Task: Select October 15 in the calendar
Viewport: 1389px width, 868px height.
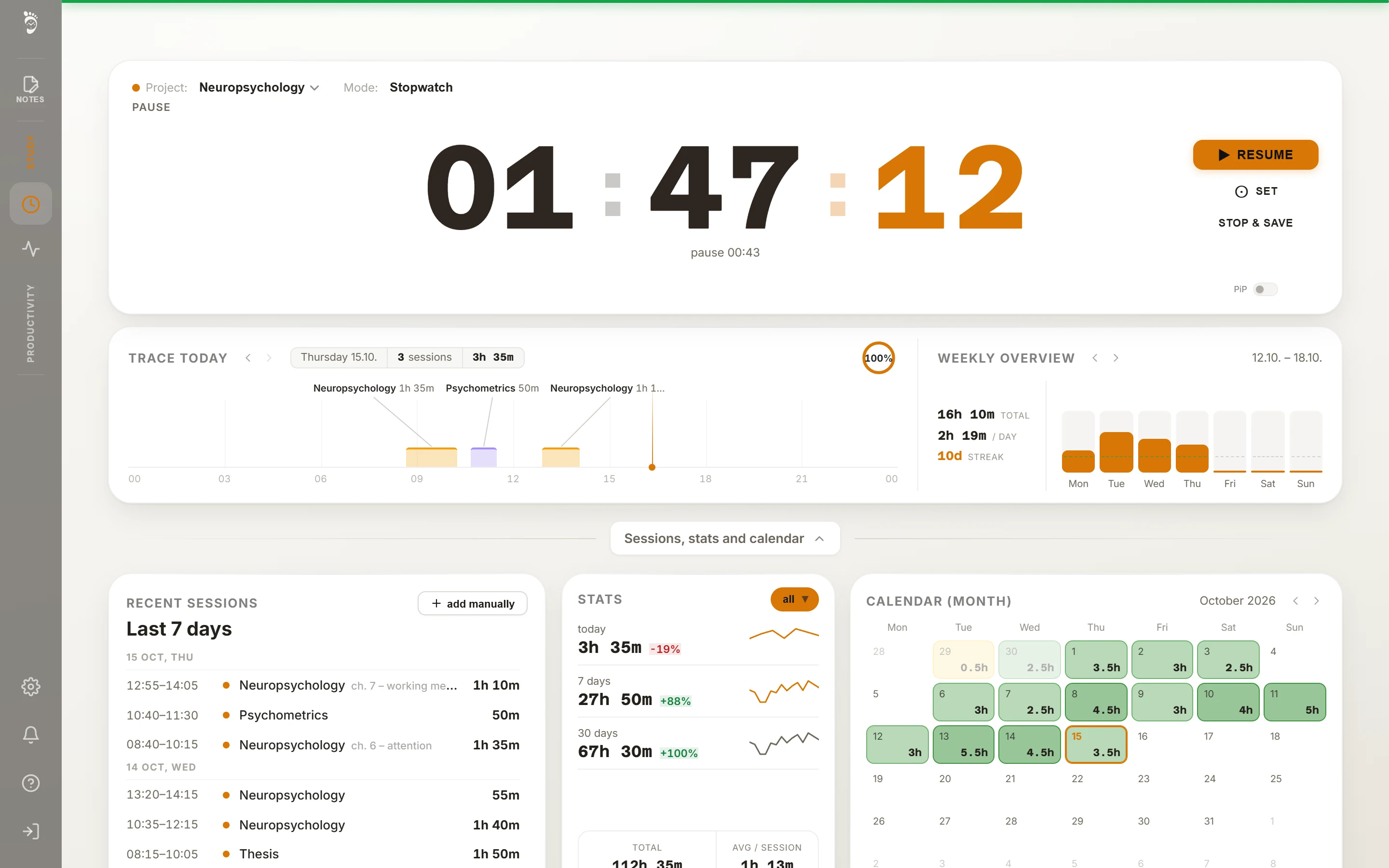Action: (x=1096, y=744)
